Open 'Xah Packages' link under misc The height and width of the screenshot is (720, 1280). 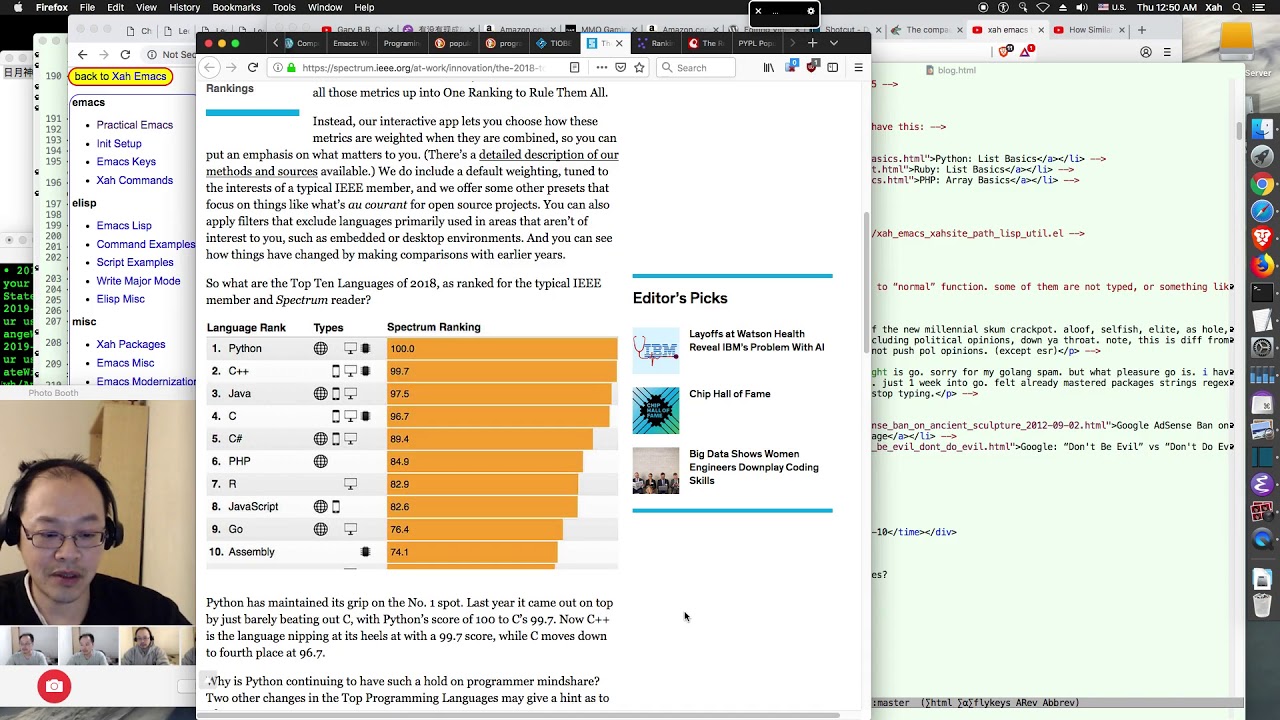[131, 344]
